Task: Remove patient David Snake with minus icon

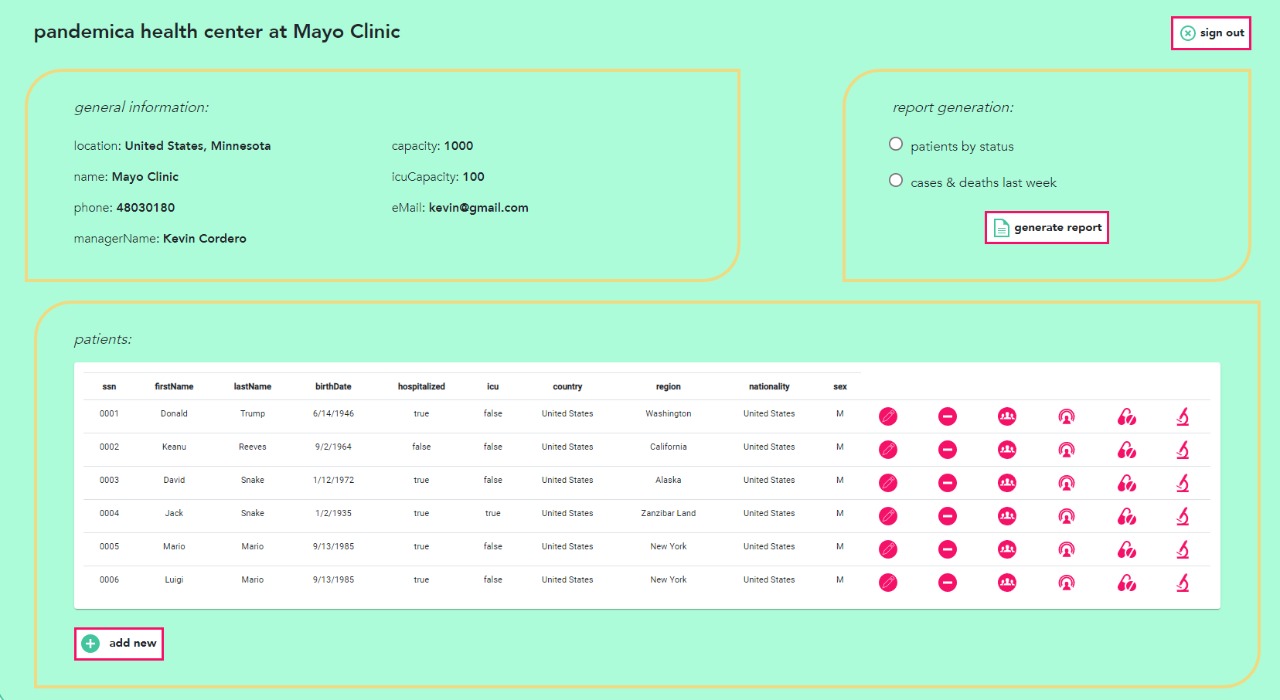Action: [948, 483]
